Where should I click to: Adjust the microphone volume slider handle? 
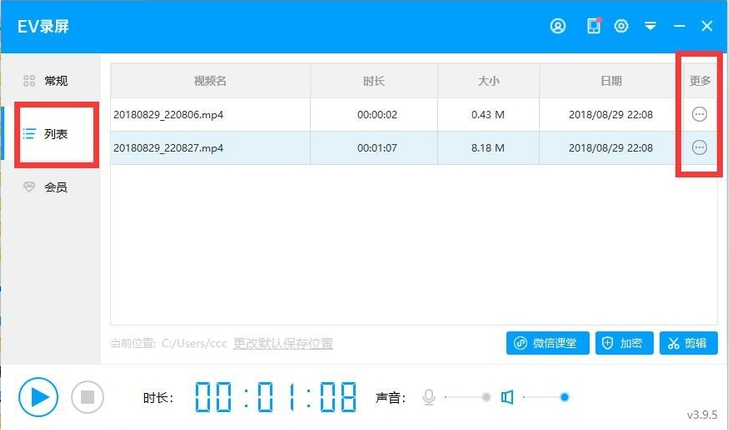[x=486, y=397]
